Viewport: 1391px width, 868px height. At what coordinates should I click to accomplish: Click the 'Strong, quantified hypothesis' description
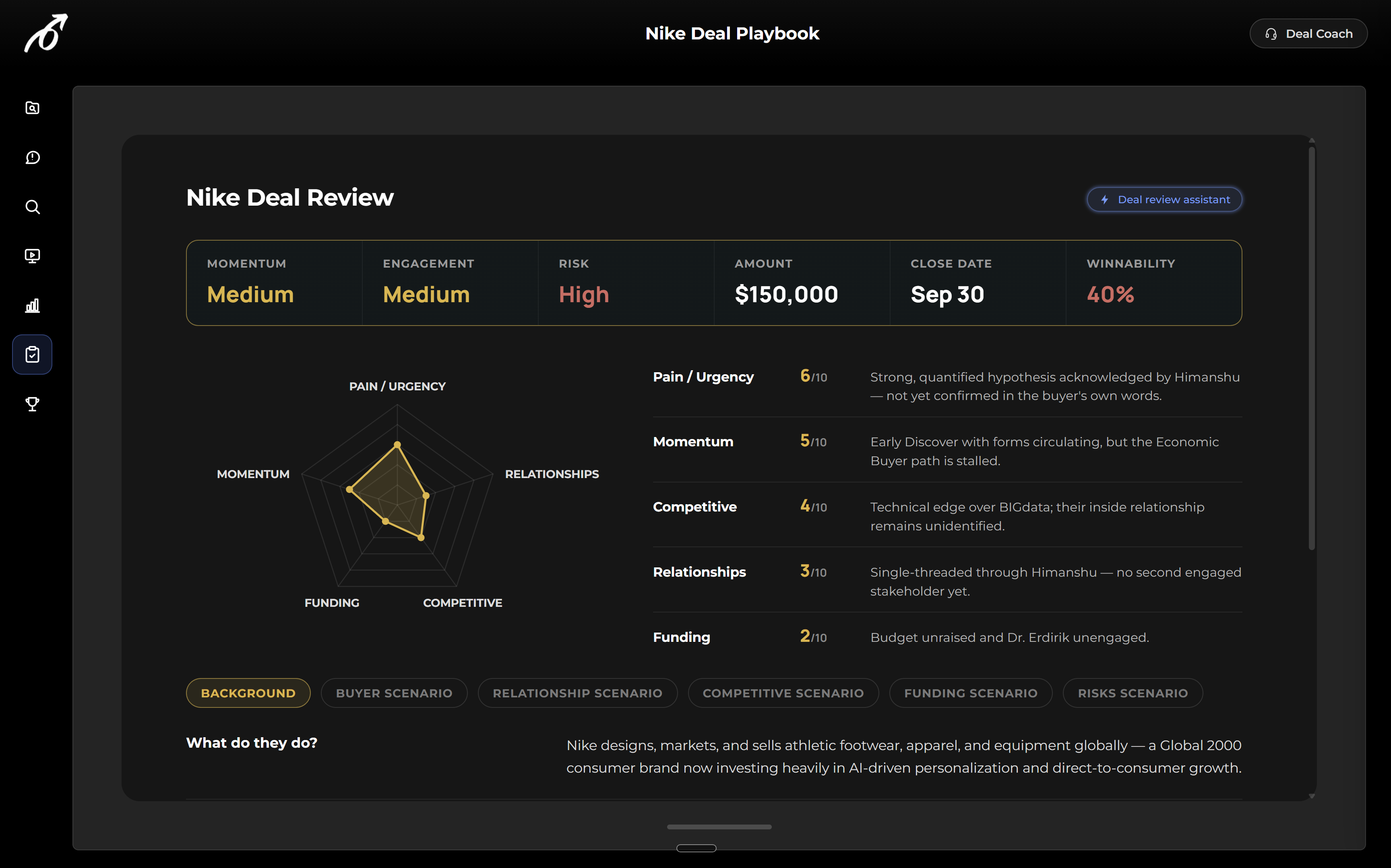tap(1055, 386)
